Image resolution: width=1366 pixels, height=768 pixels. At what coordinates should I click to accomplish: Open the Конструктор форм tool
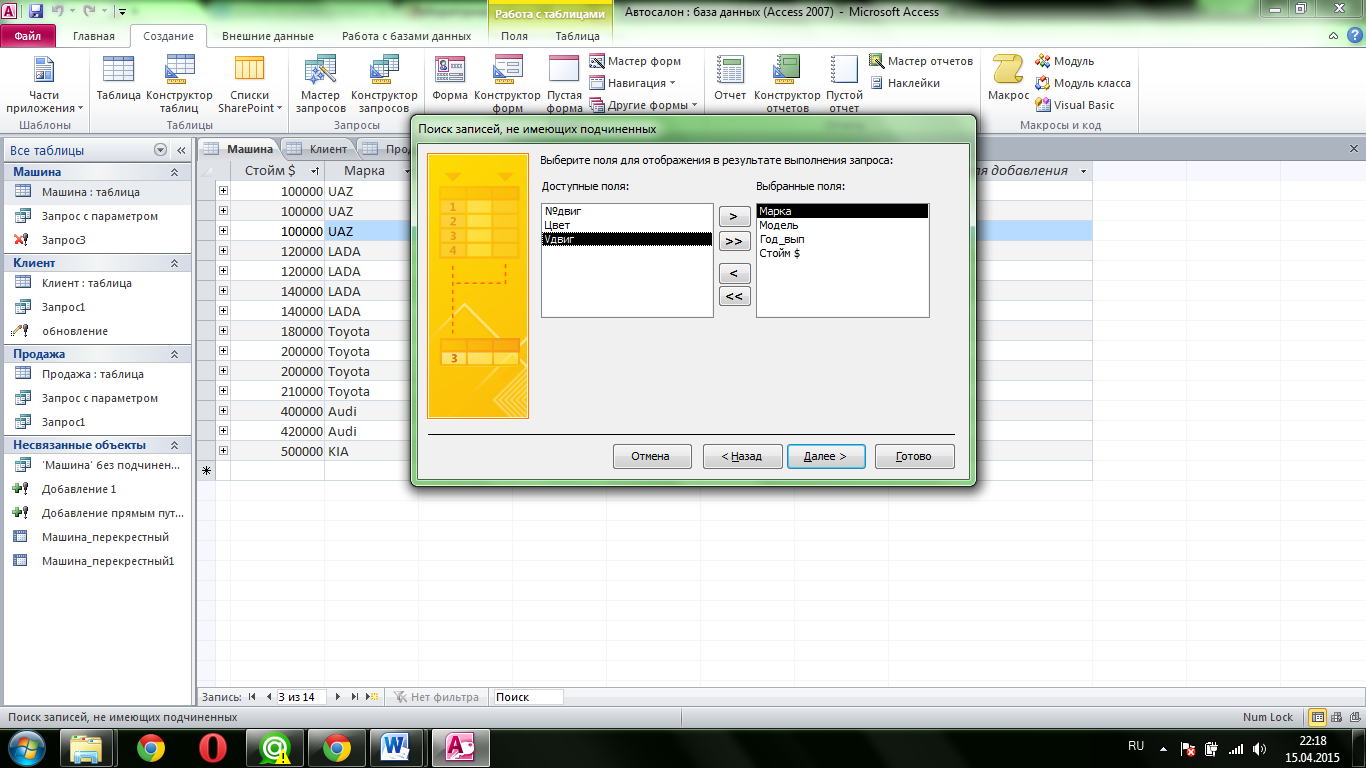pos(508,84)
